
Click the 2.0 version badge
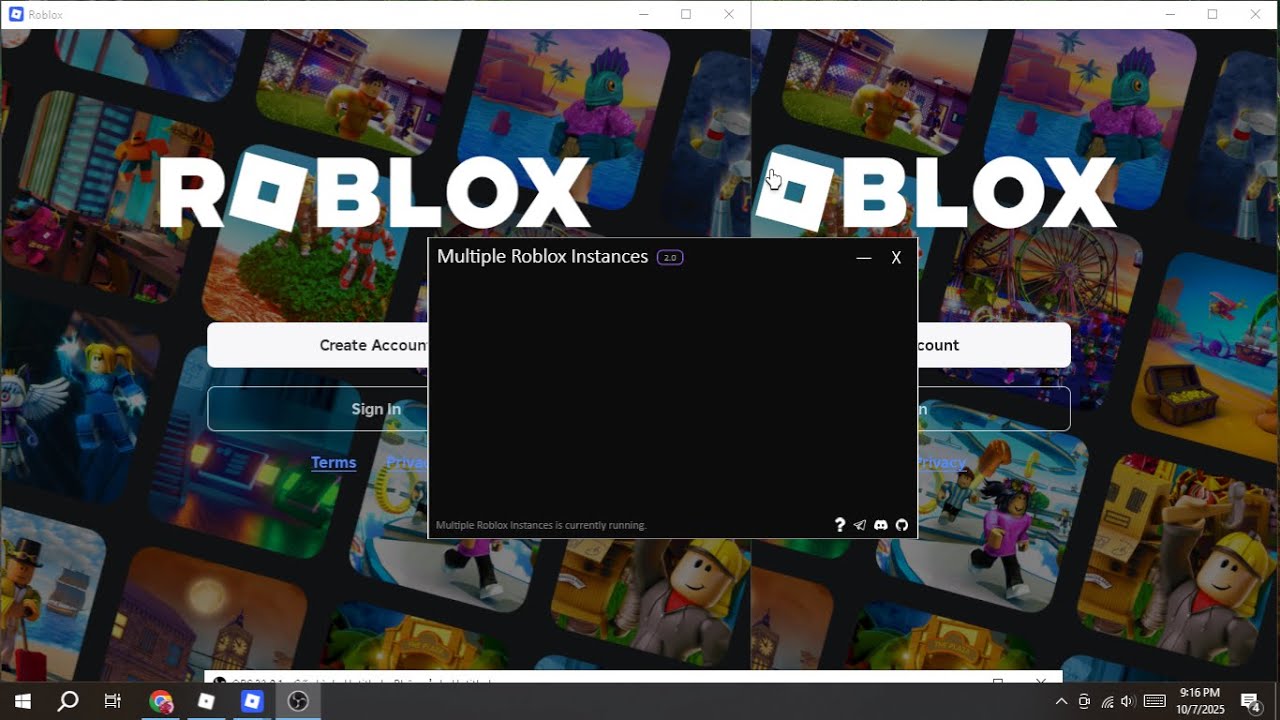tap(670, 258)
